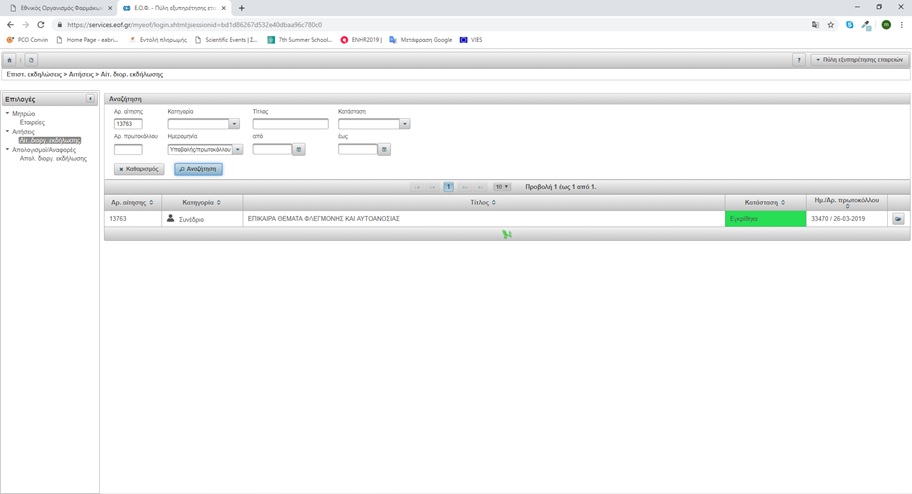The image size is (912, 494).
Task: Sort the table by Αρ. αίτησης column
Action: tap(132, 203)
